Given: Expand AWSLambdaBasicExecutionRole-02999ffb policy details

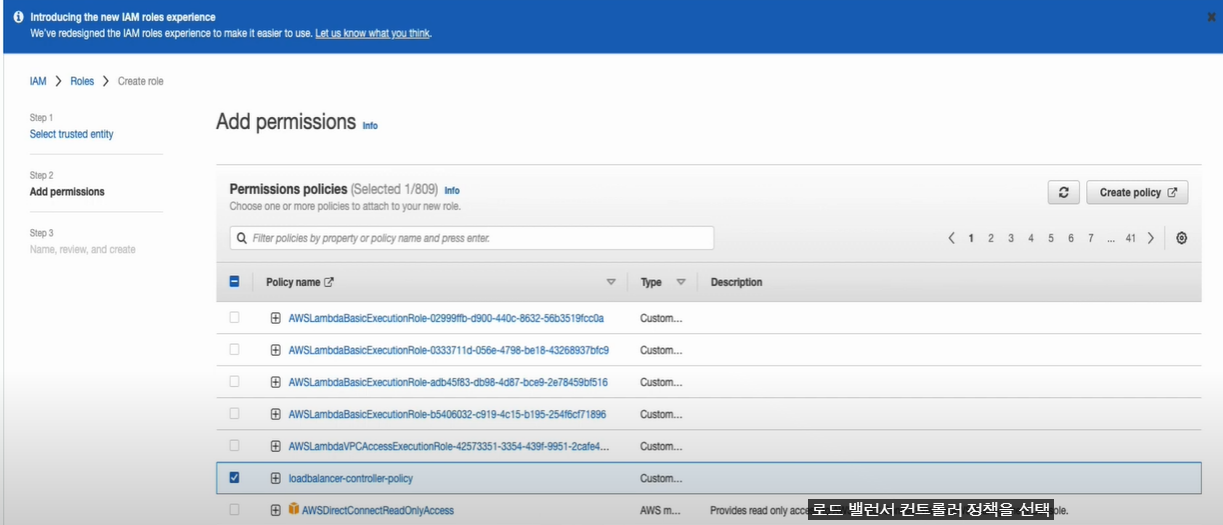Looking at the screenshot, I should click(x=276, y=318).
